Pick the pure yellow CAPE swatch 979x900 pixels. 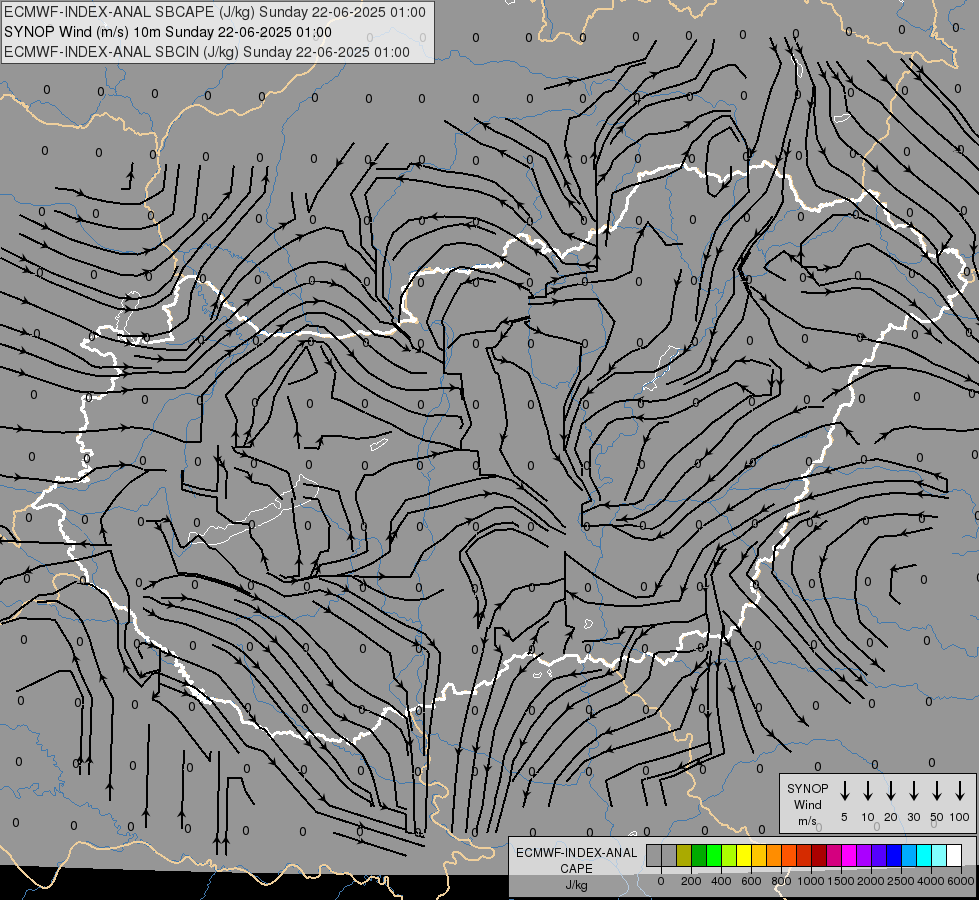(x=744, y=855)
